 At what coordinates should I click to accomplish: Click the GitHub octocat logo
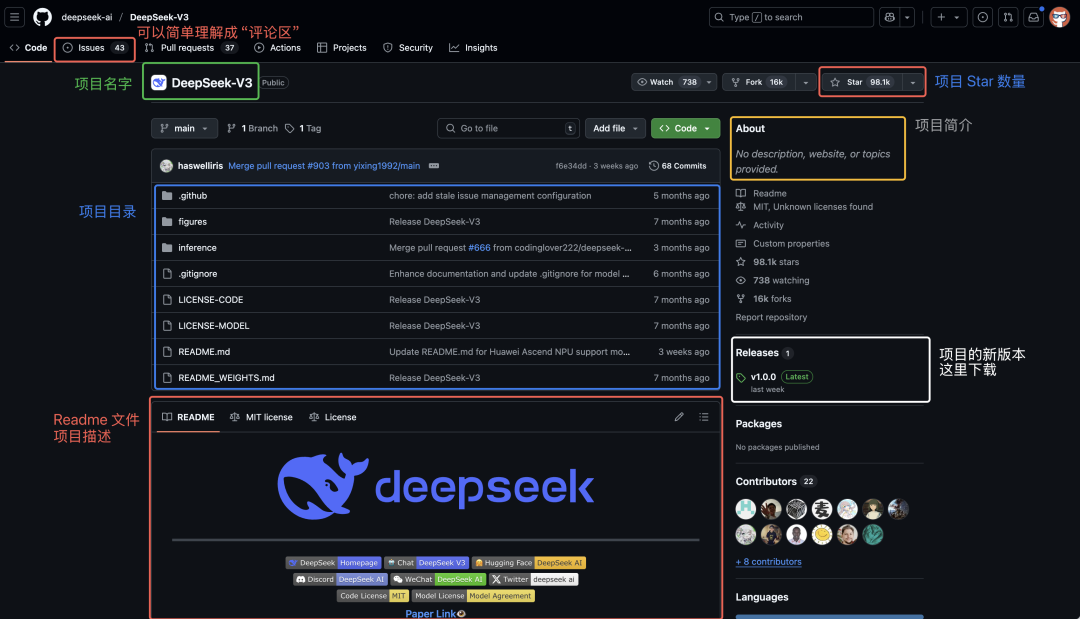pyautogui.click(x=43, y=17)
